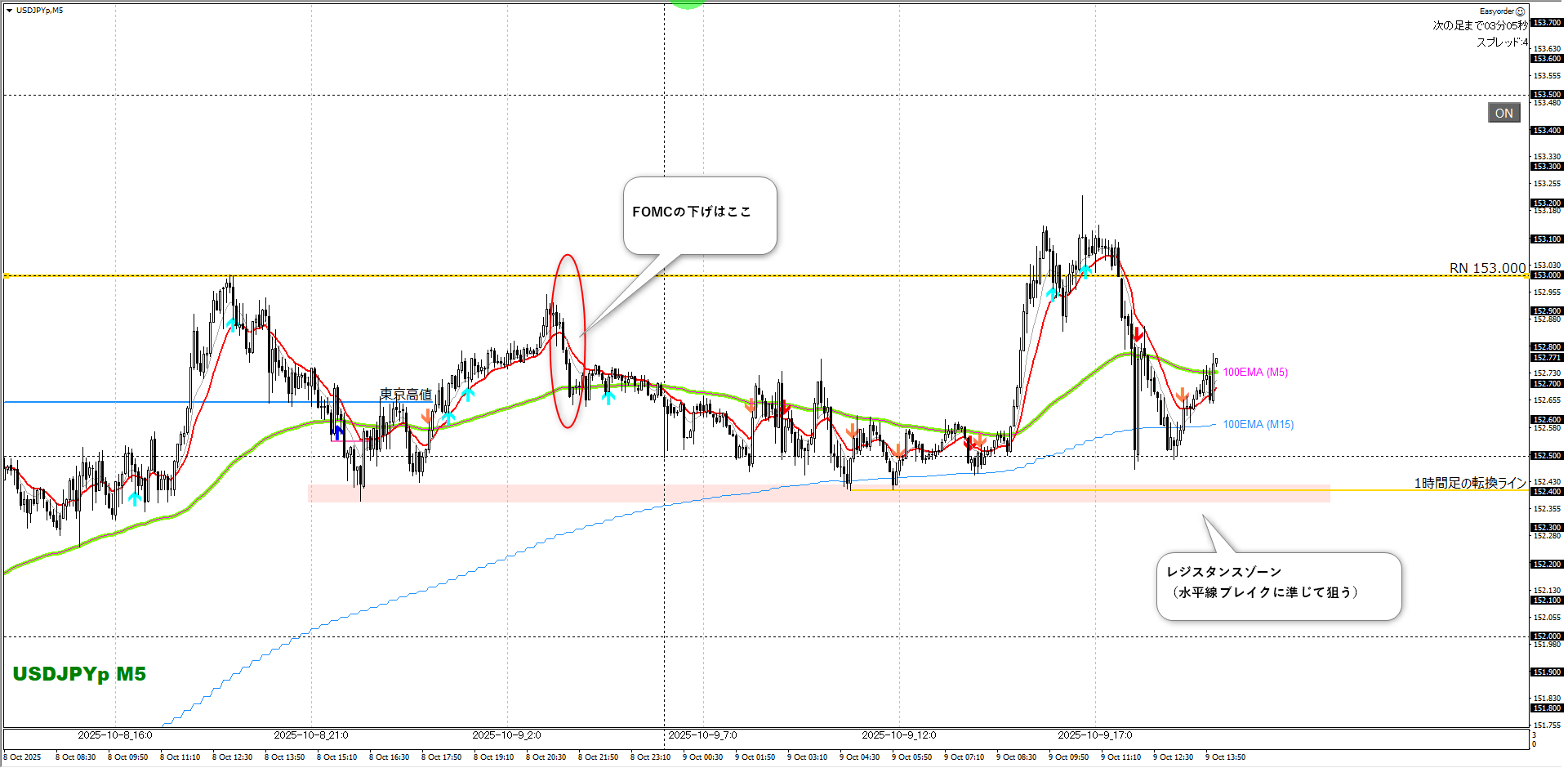Click the 2025-10-8_21:0 time marker
The image size is (1568, 768).
310,735
